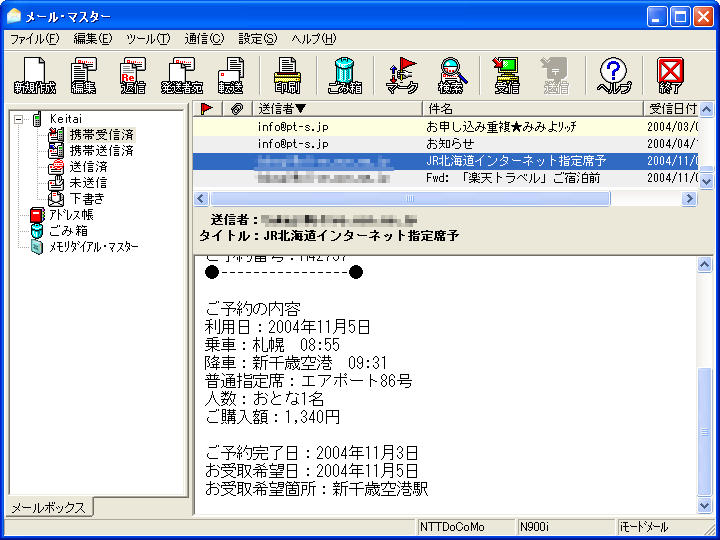The width and height of the screenshot is (720, 540).
Task: Select ごみ箱 in the folder tree
Action: [68, 231]
